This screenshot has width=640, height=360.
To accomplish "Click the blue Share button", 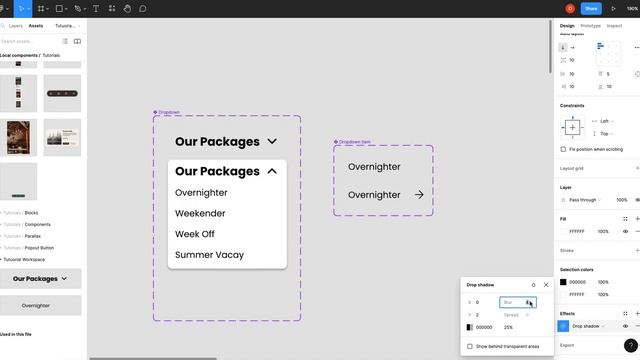I will (x=591, y=9).
